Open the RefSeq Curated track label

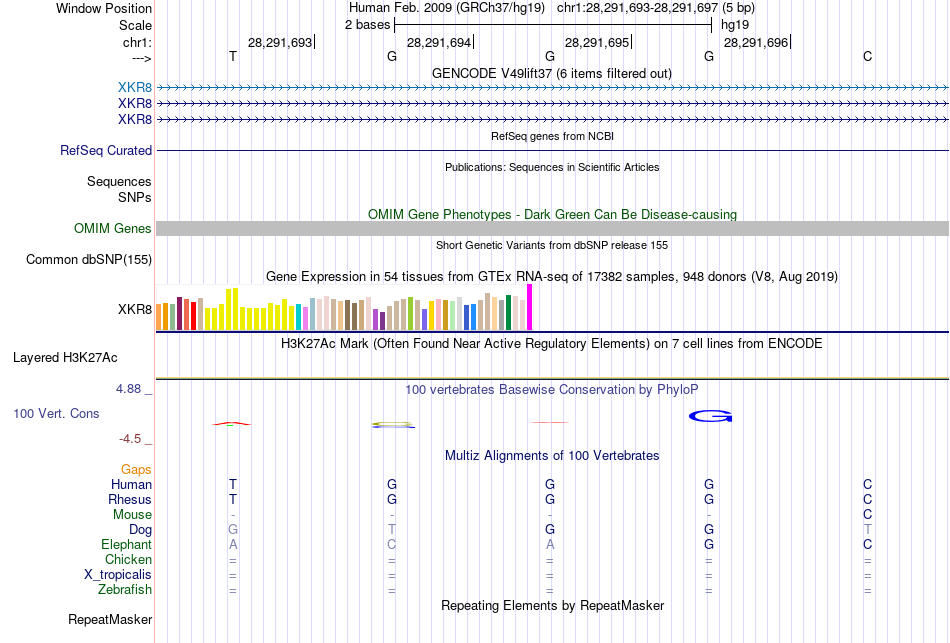(x=105, y=150)
